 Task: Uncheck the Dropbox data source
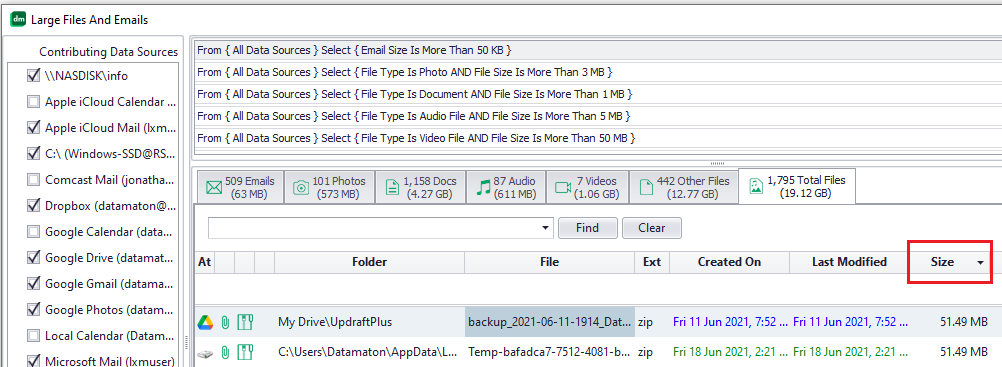pos(33,205)
